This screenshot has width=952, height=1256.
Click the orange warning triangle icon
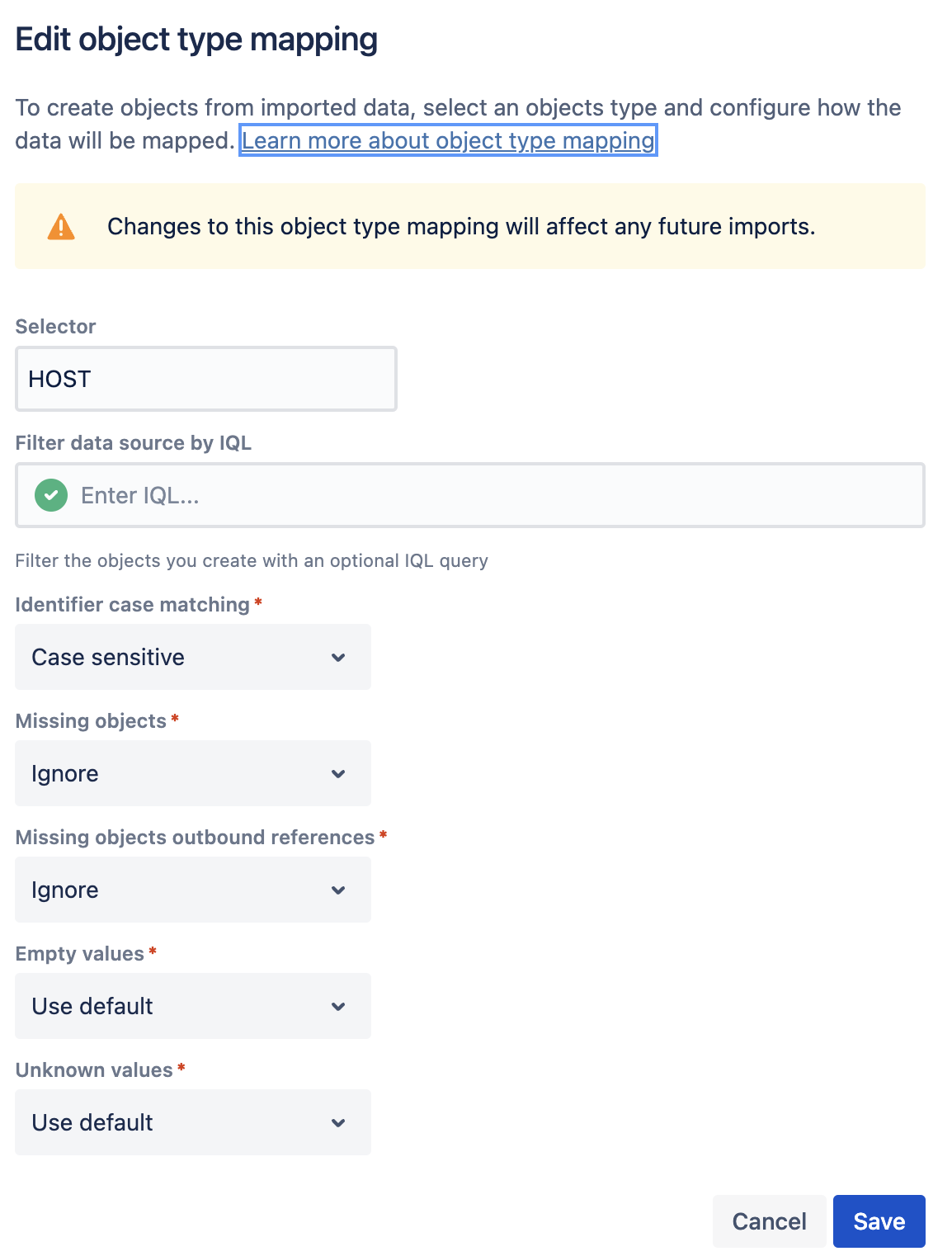pyautogui.click(x=61, y=227)
